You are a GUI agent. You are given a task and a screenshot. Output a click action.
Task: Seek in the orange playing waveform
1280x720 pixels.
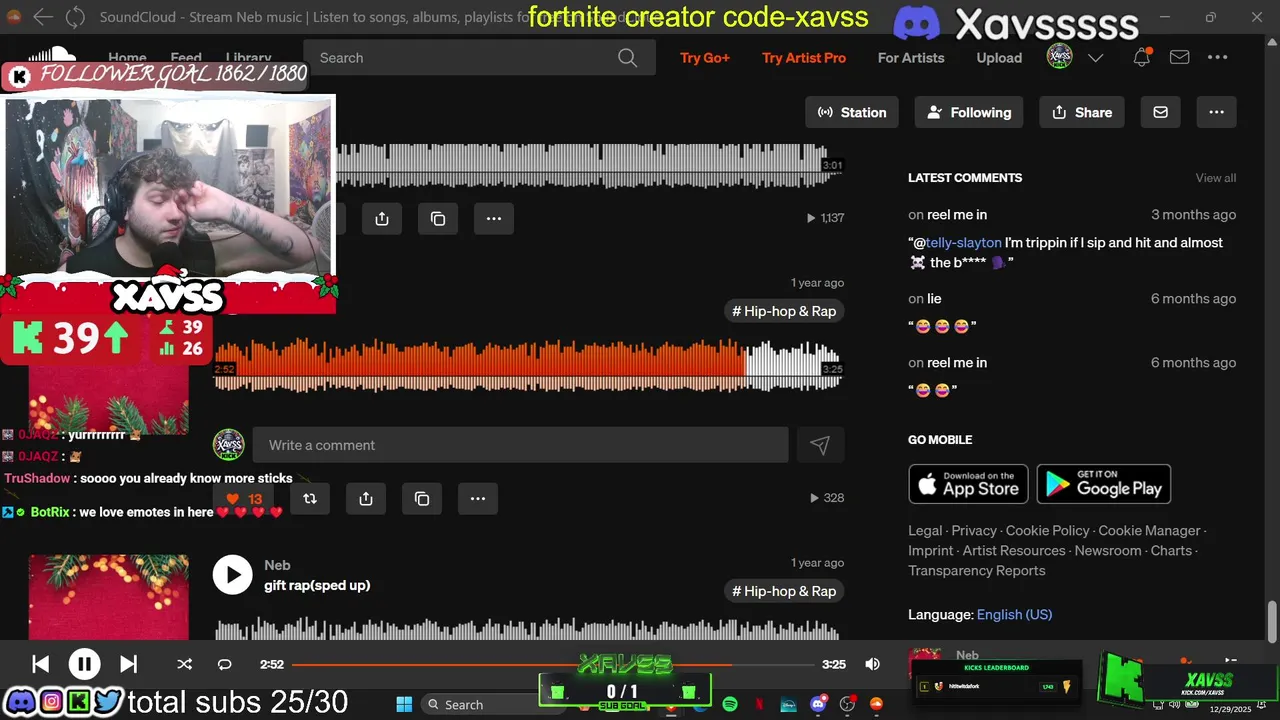coord(528,366)
